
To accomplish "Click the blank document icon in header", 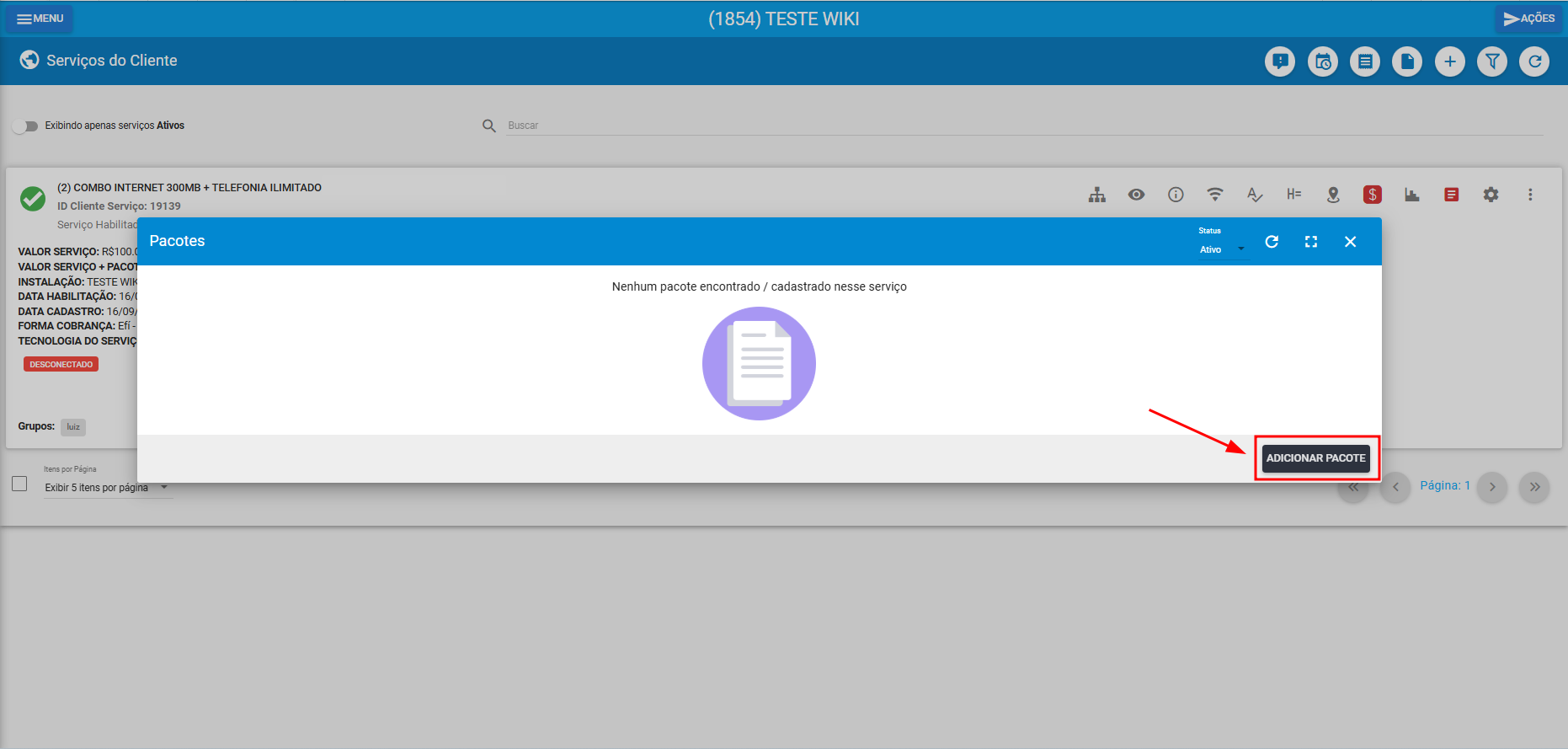I will (1407, 61).
